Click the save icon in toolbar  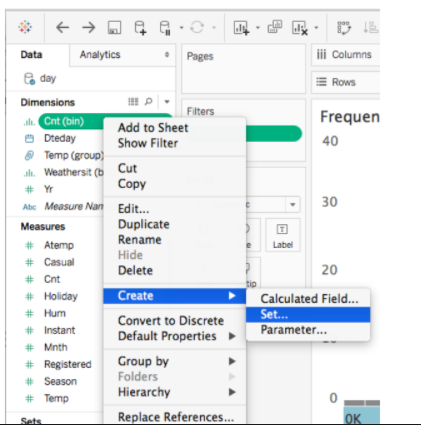114,27
